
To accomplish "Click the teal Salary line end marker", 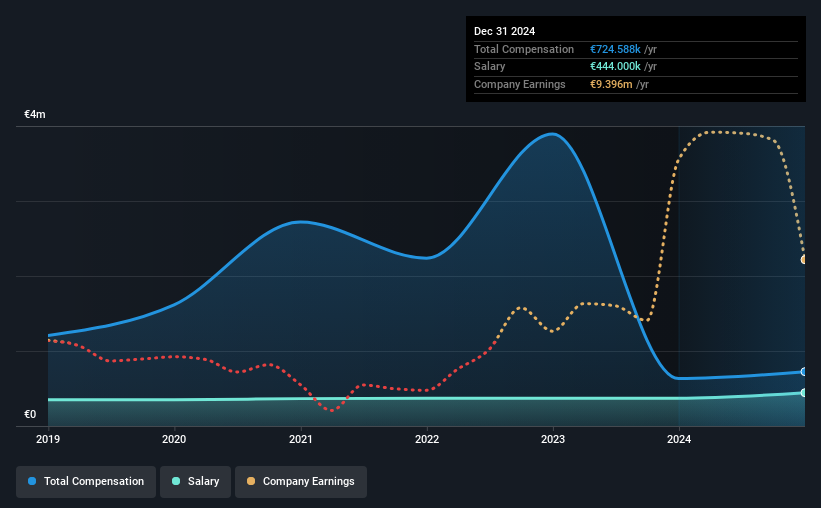I will 803,393.
